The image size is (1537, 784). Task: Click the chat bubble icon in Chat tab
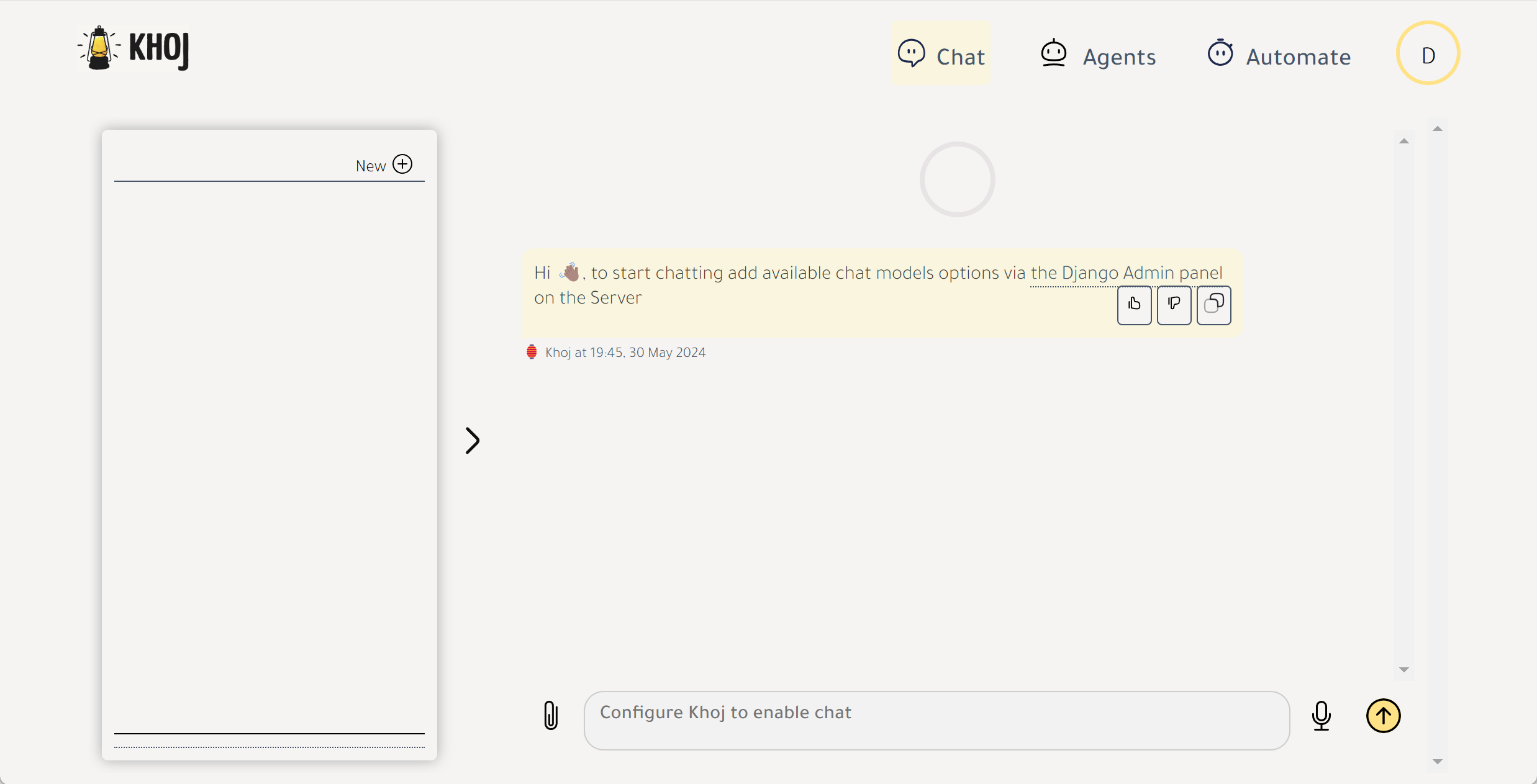point(911,53)
